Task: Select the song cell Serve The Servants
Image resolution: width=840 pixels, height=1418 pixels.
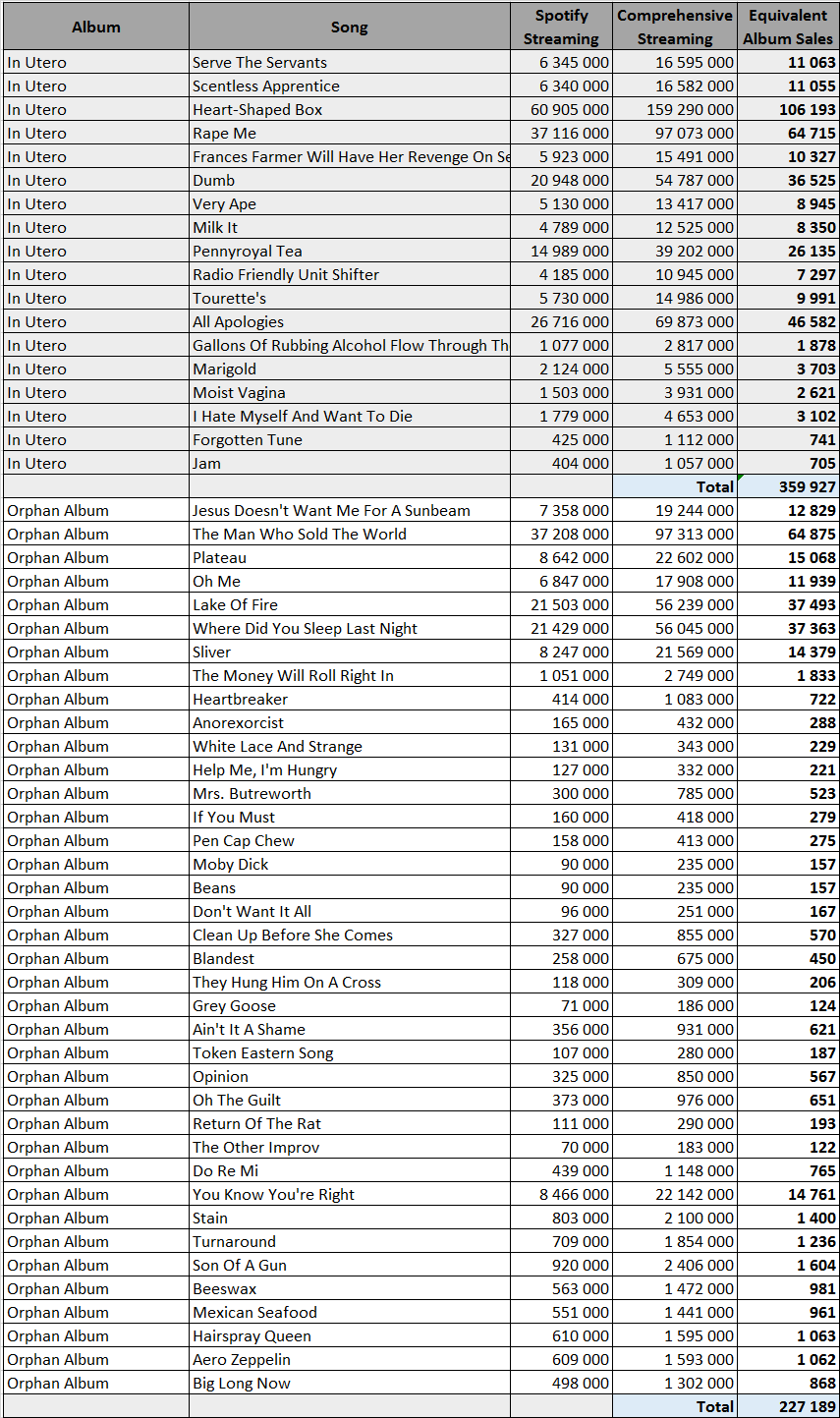Action: click(x=349, y=62)
